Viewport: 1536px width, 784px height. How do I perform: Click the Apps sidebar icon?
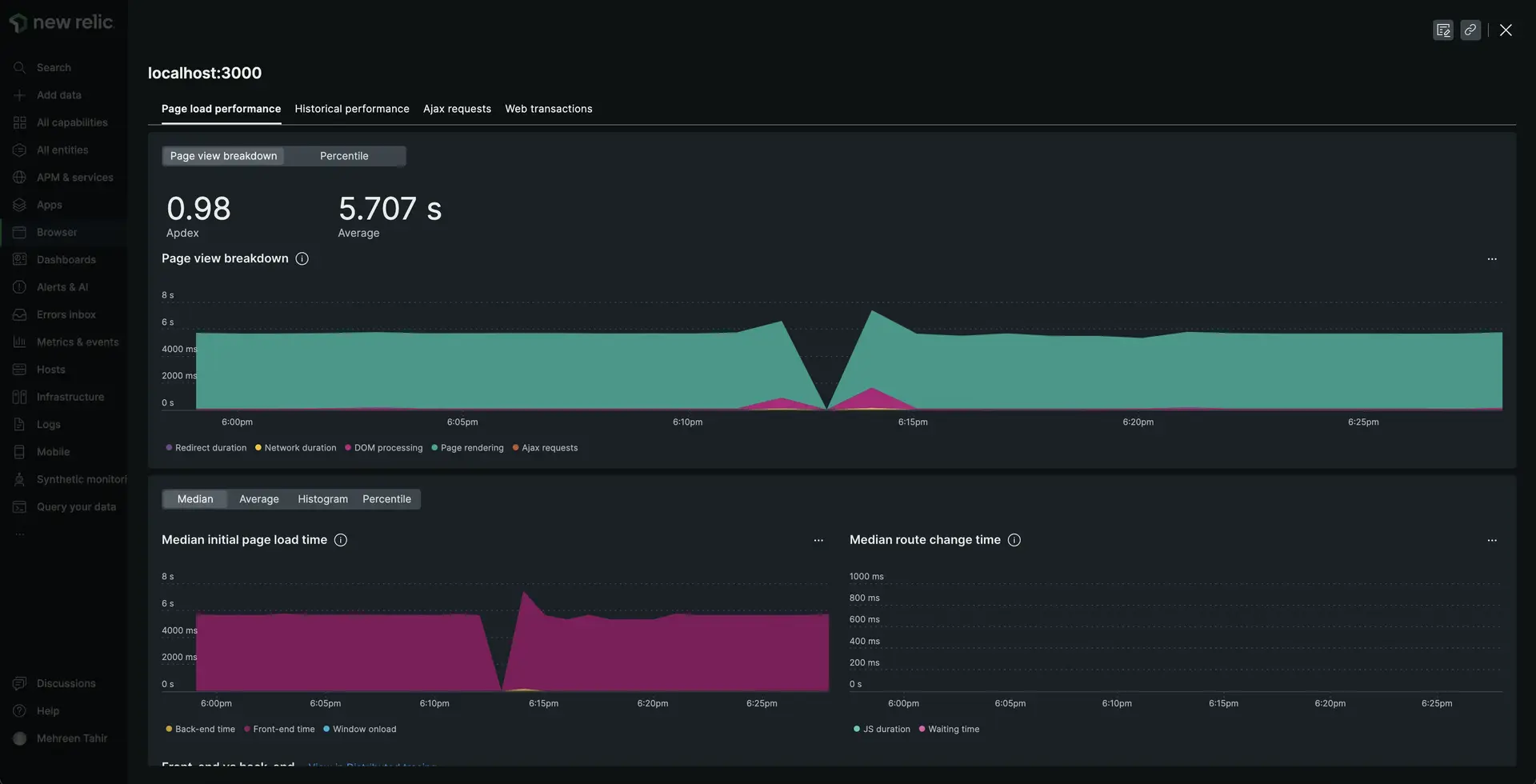20,205
